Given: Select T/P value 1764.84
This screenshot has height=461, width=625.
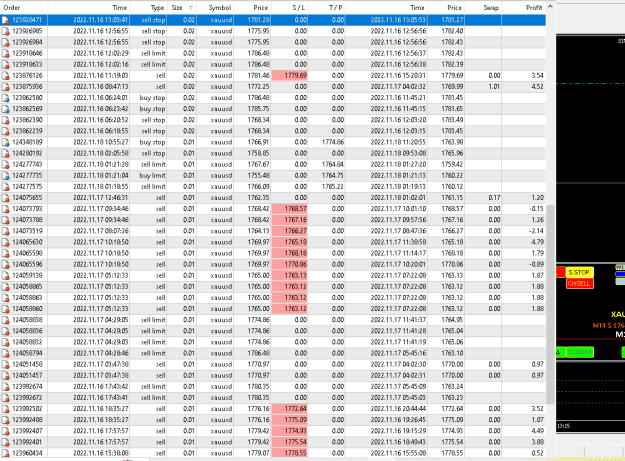Looking at the screenshot, I should 333,165.
